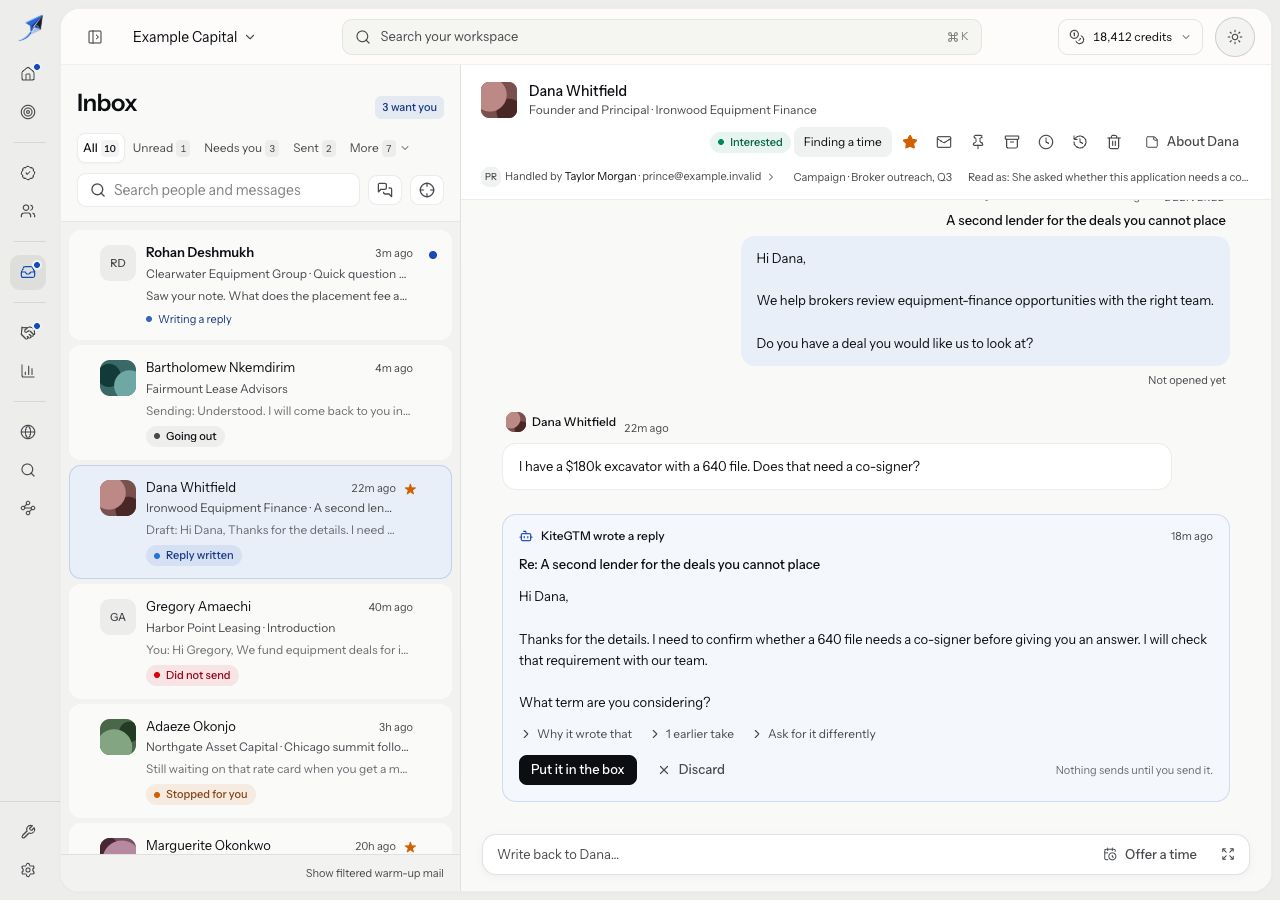Open the history icon in conversation toolbar

click(x=1079, y=142)
